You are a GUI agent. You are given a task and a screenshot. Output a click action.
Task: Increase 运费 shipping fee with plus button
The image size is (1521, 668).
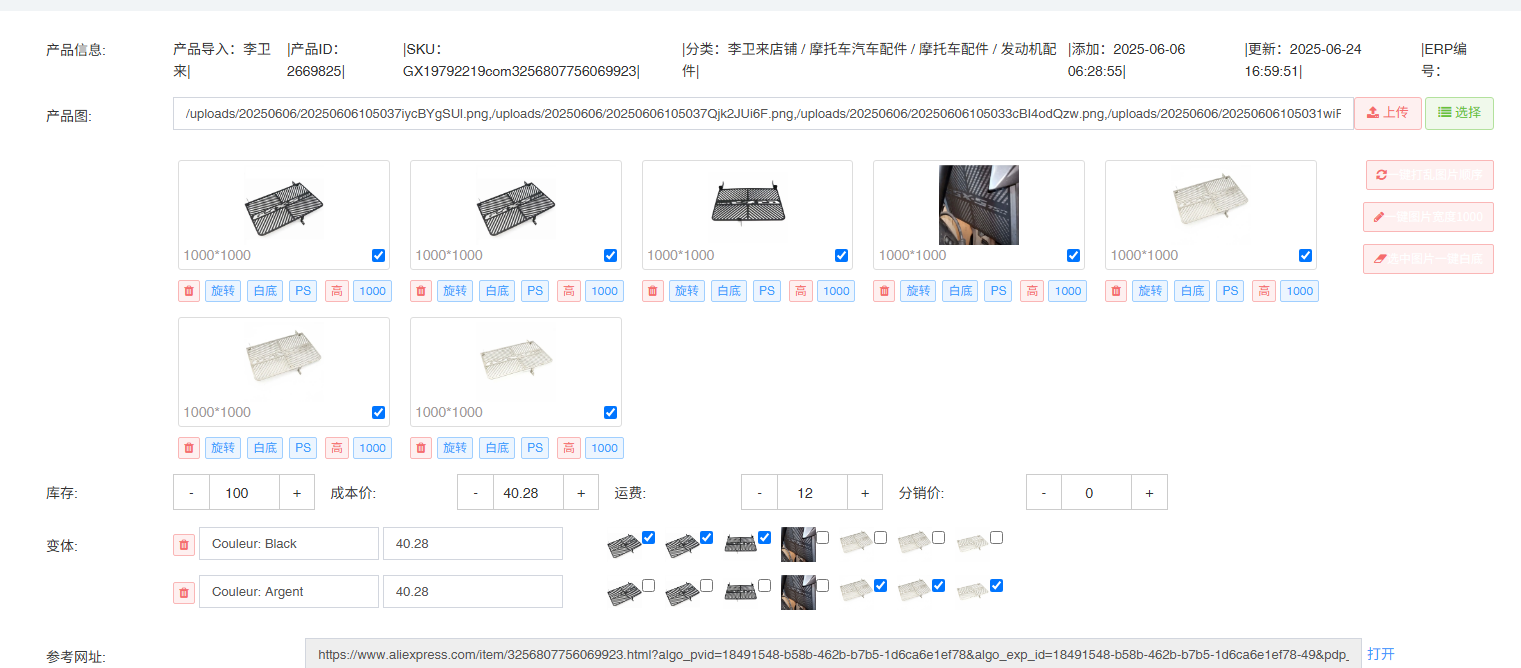point(865,493)
